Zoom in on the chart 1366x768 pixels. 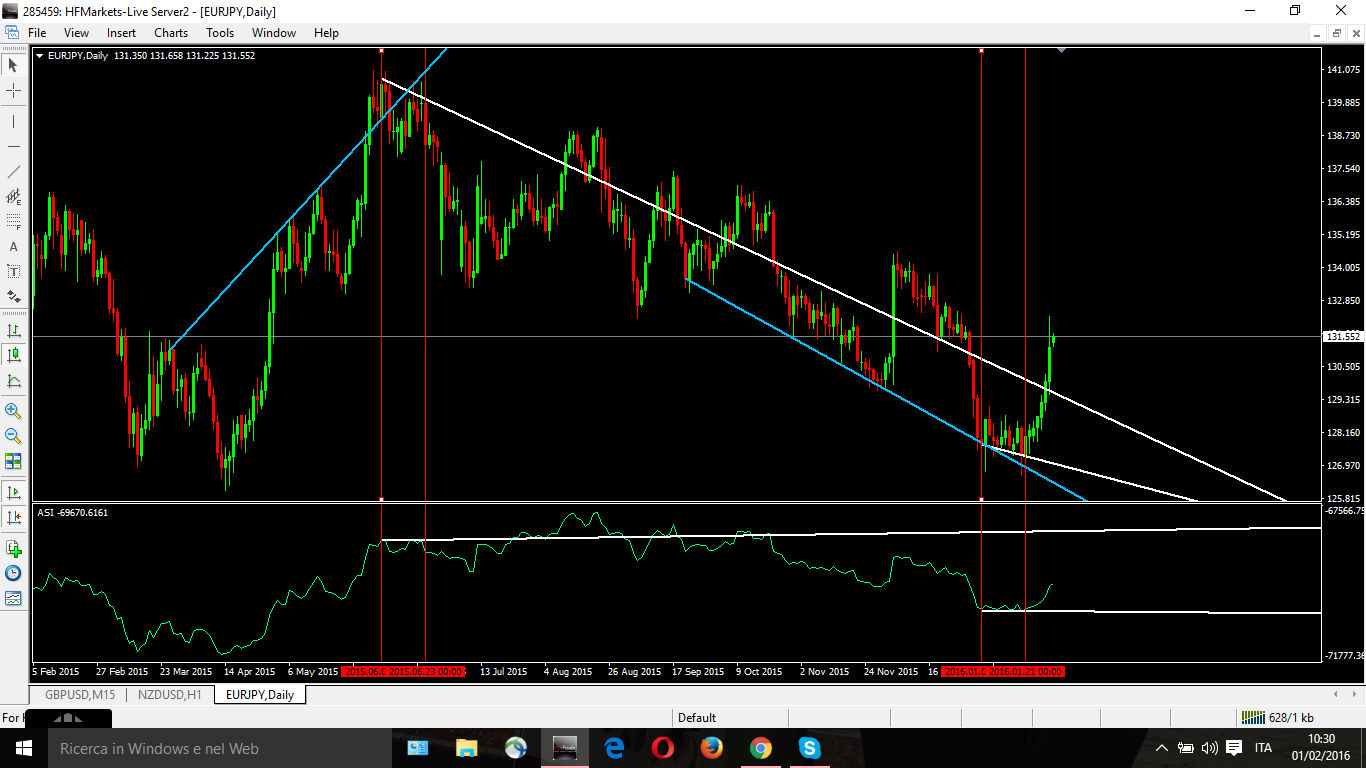pos(13,410)
